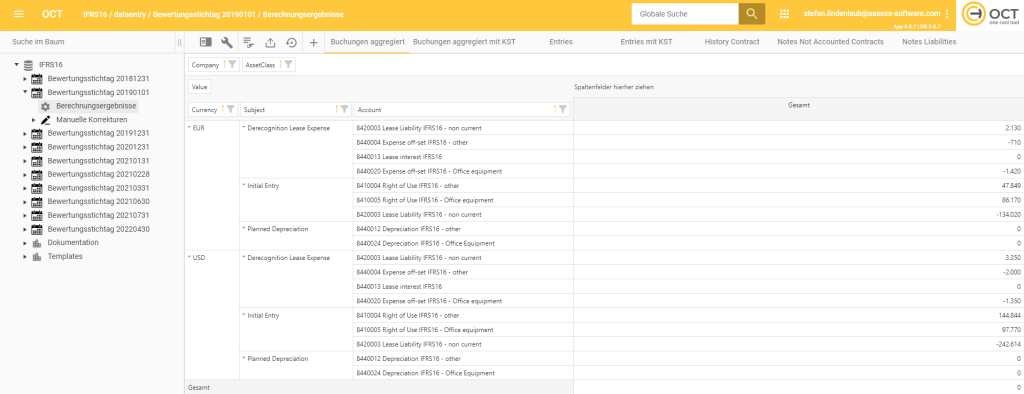Screen dimensions: 1024x394
Task: Click the OCT one cool tool logo
Action: (x=989, y=15)
